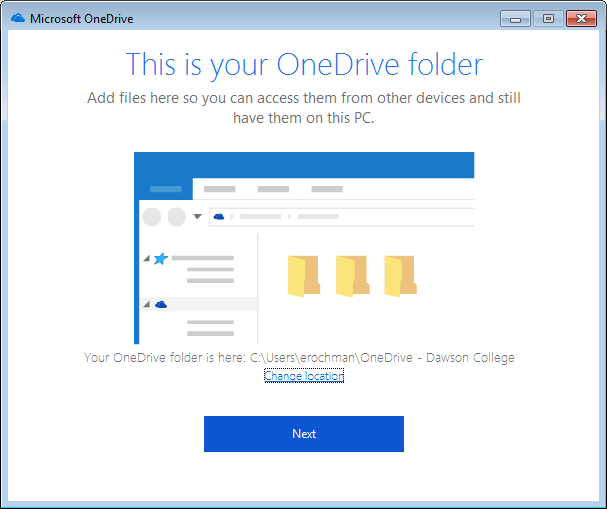The height and width of the screenshot is (509, 607).
Task: Click the 'Add files here' description text
Action: point(304,108)
